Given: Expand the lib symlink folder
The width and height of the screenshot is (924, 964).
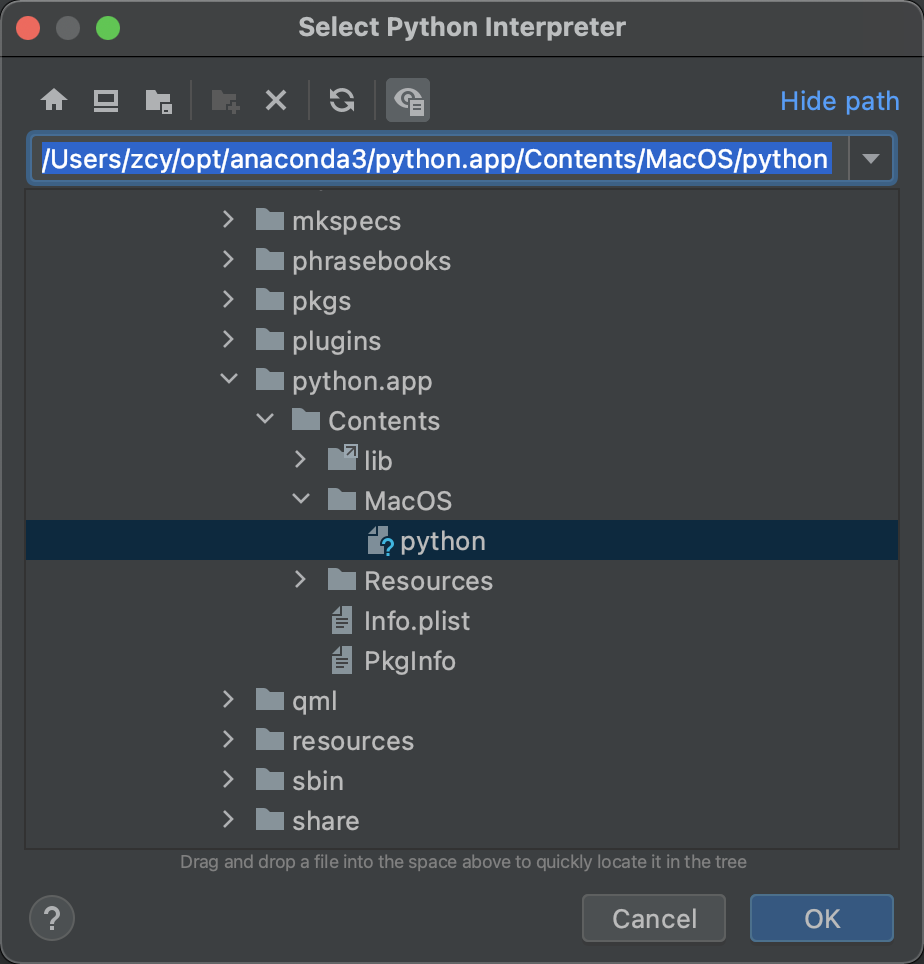Looking at the screenshot, I should (x=301, y=460).
